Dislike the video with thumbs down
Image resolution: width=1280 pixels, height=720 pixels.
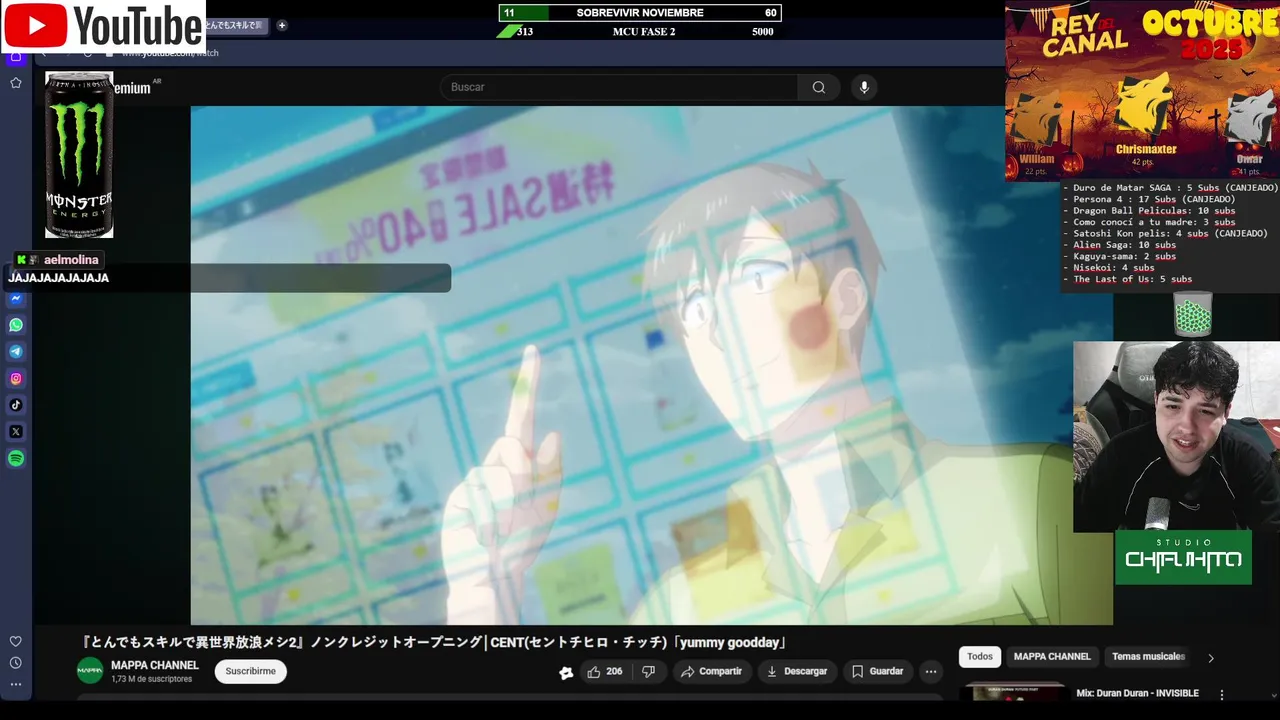click(648, 672)
